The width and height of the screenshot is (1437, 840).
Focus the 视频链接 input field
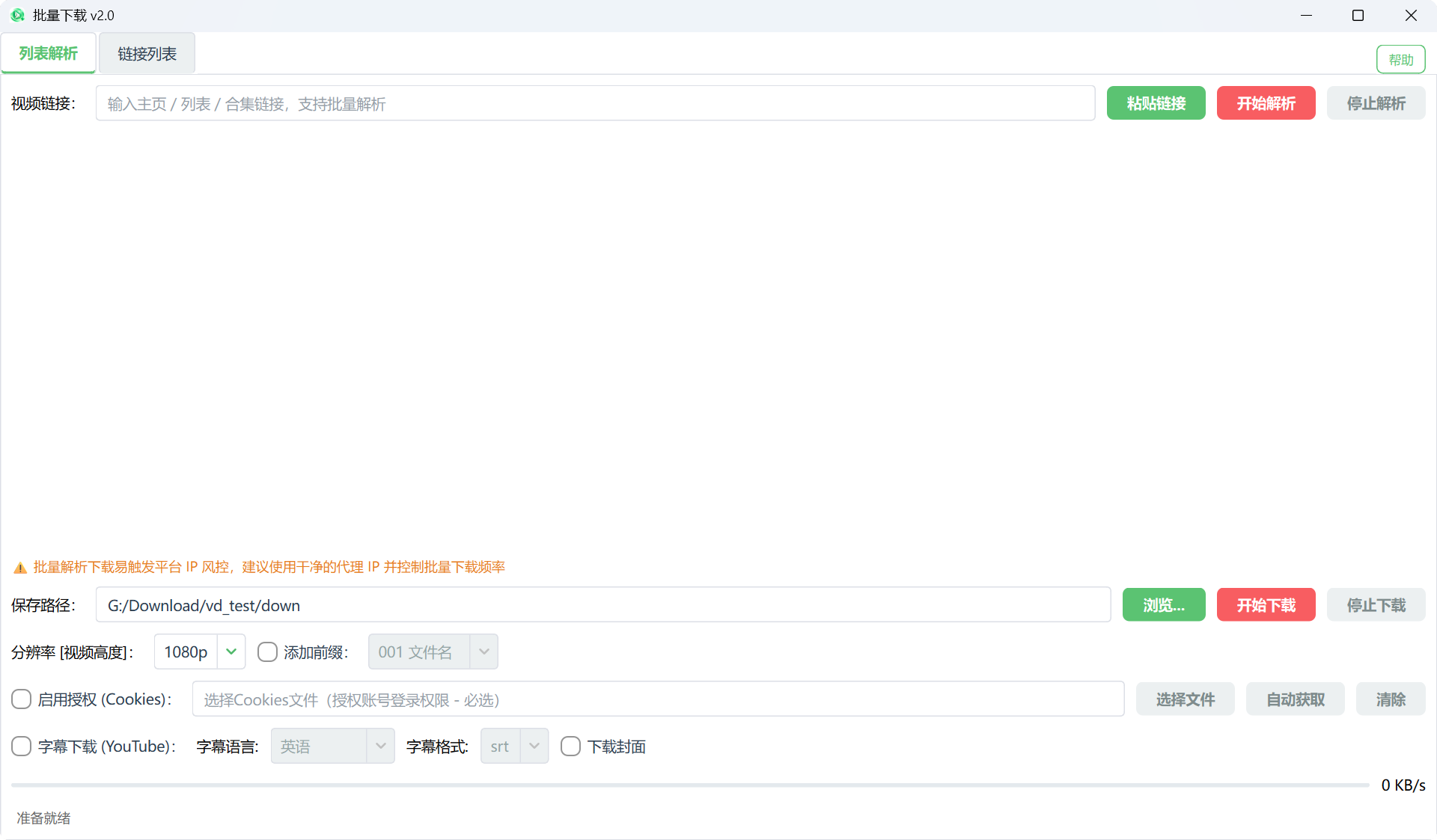pos(595,103)
